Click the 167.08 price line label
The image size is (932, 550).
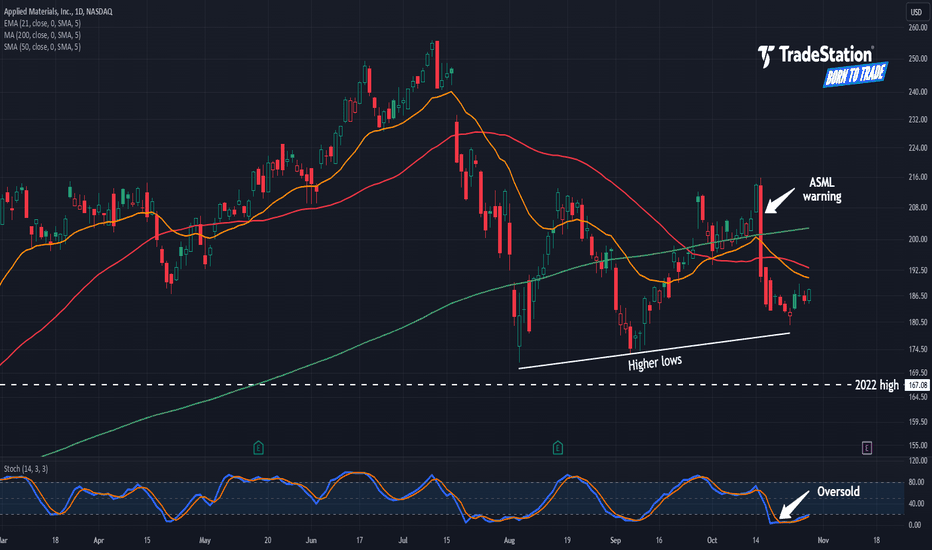coord(917,385)
